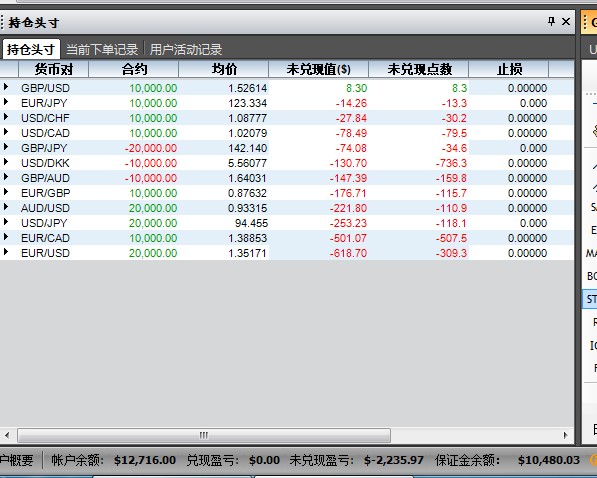Click the unrealized value 8.30
Image resolution: width=597 pixels, height=478 pixels.
[x=356, y=88]
